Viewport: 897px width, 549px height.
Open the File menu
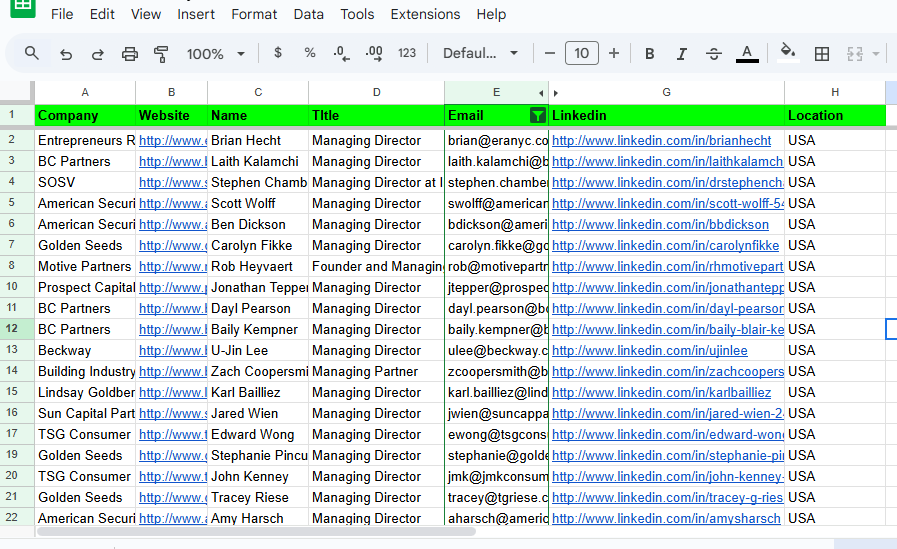pos(62,14)
